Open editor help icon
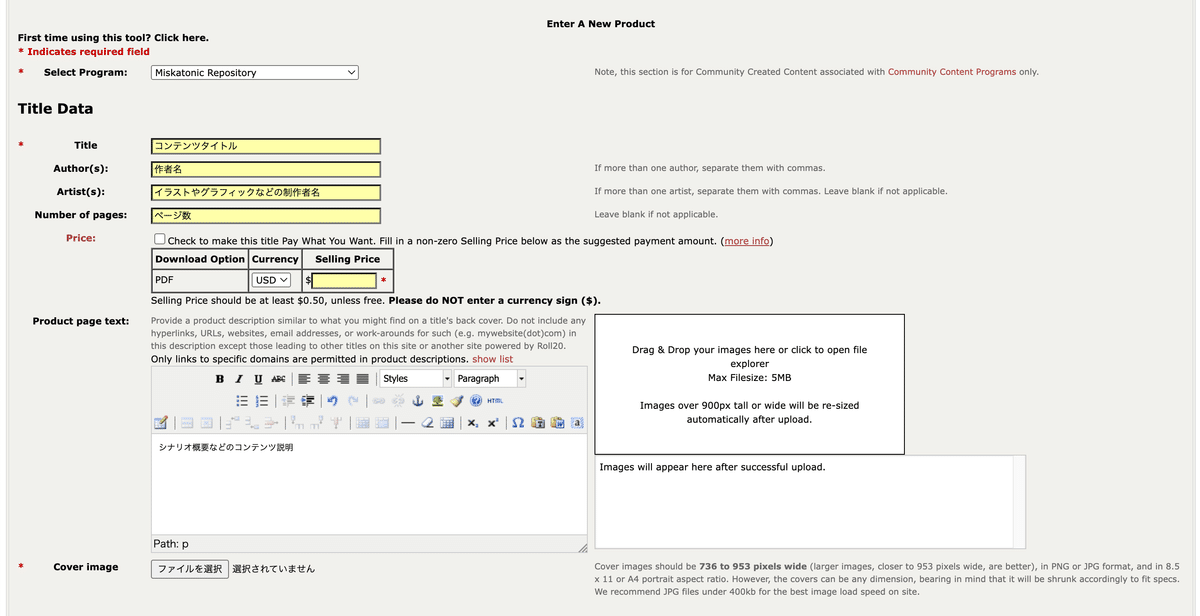This screenshot has width=1200, height=616. click(476, 401)
